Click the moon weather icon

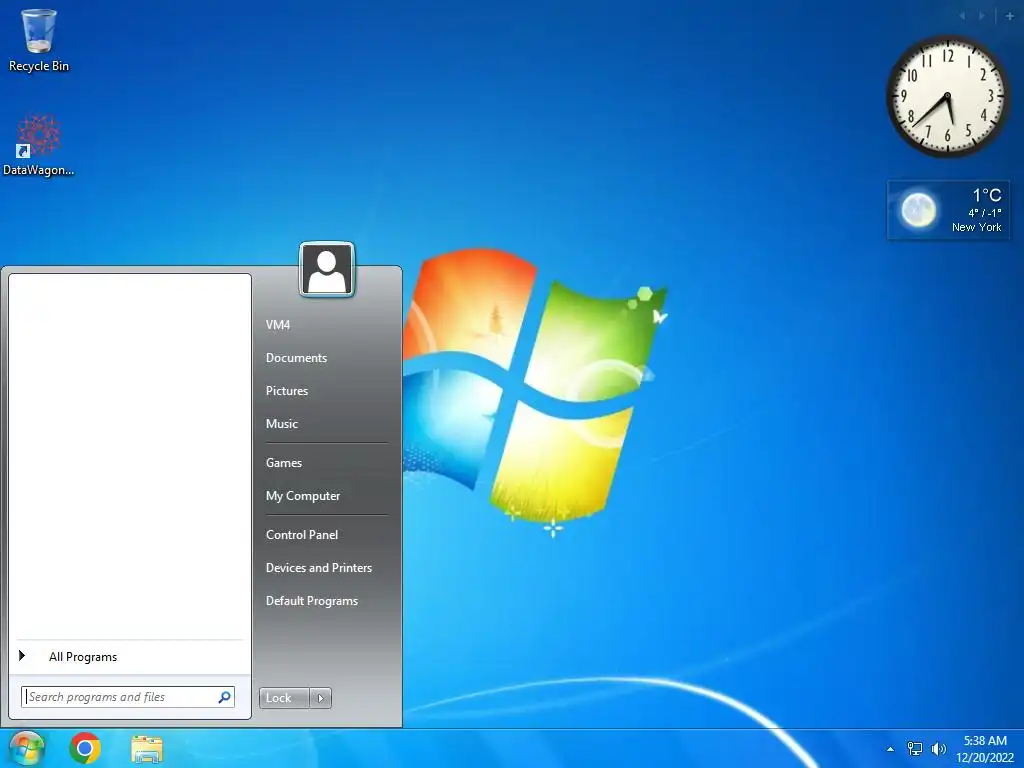(918, 210)
